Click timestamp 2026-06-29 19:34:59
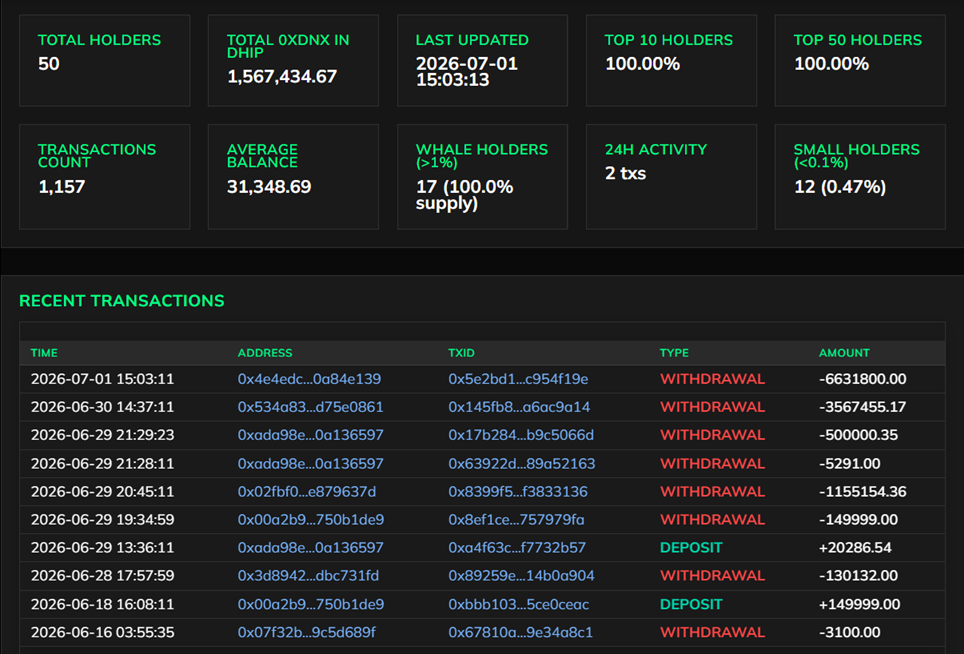Viewport: 964px width, 654px height. pyautogui.click(x=103, y=519)
